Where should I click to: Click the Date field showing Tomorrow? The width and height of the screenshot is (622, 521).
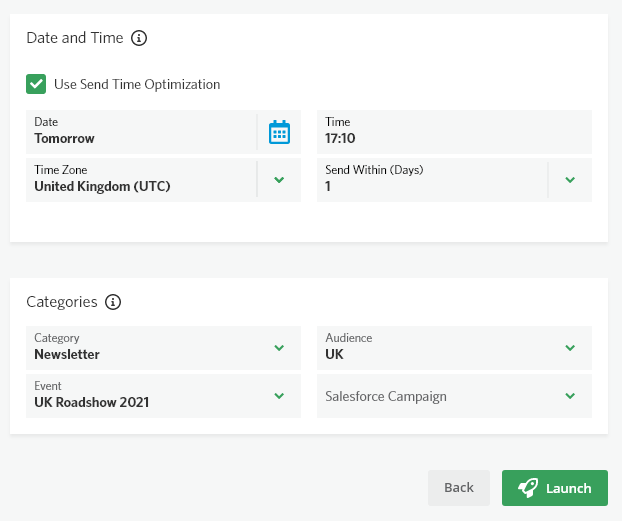(x=141, y=132)
